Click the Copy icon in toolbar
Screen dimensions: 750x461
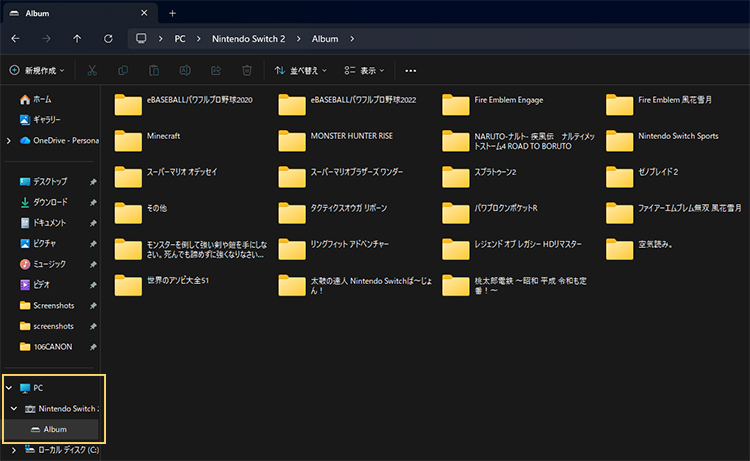[123, 71]
